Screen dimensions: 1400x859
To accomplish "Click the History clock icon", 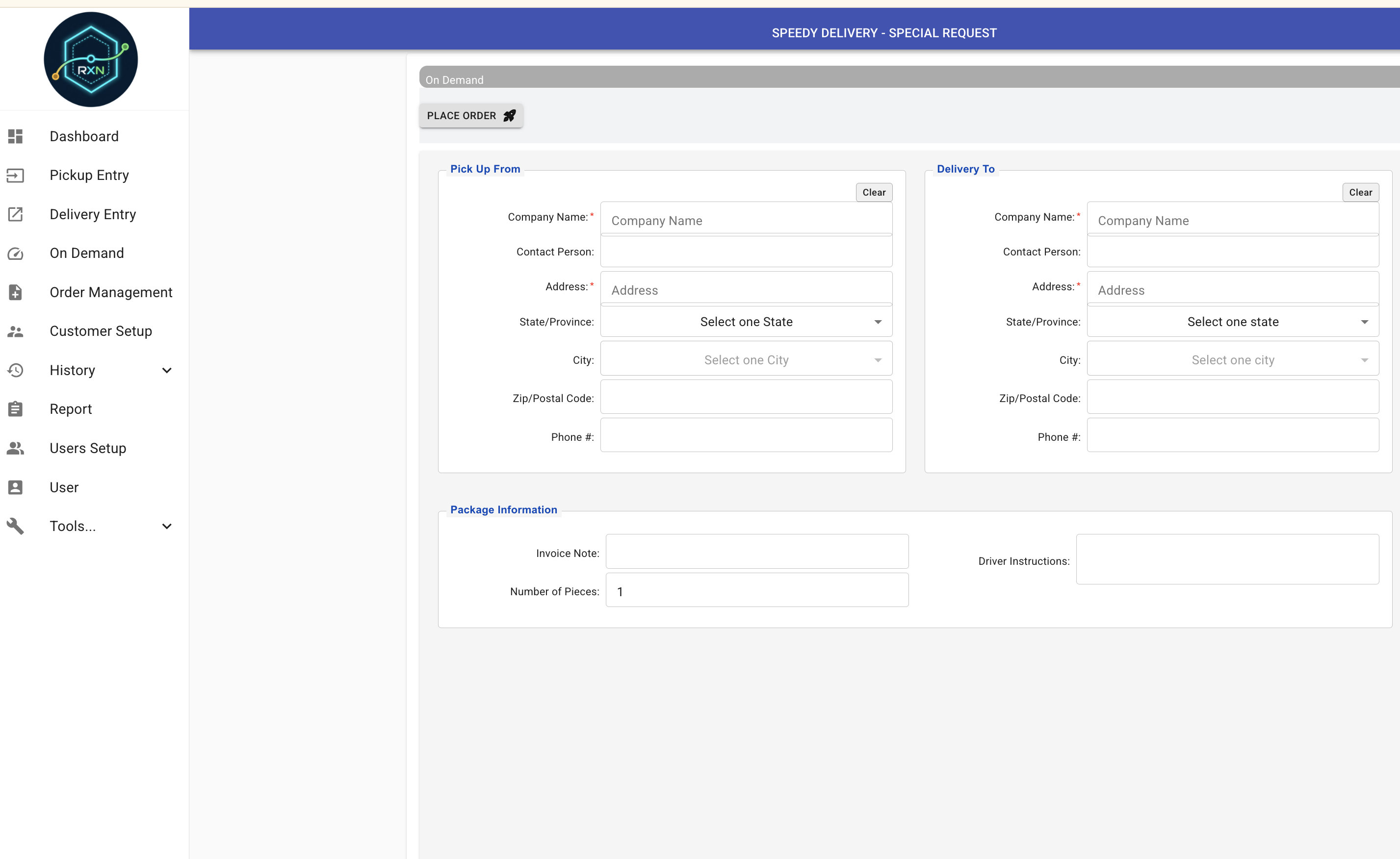I will 15,370.
